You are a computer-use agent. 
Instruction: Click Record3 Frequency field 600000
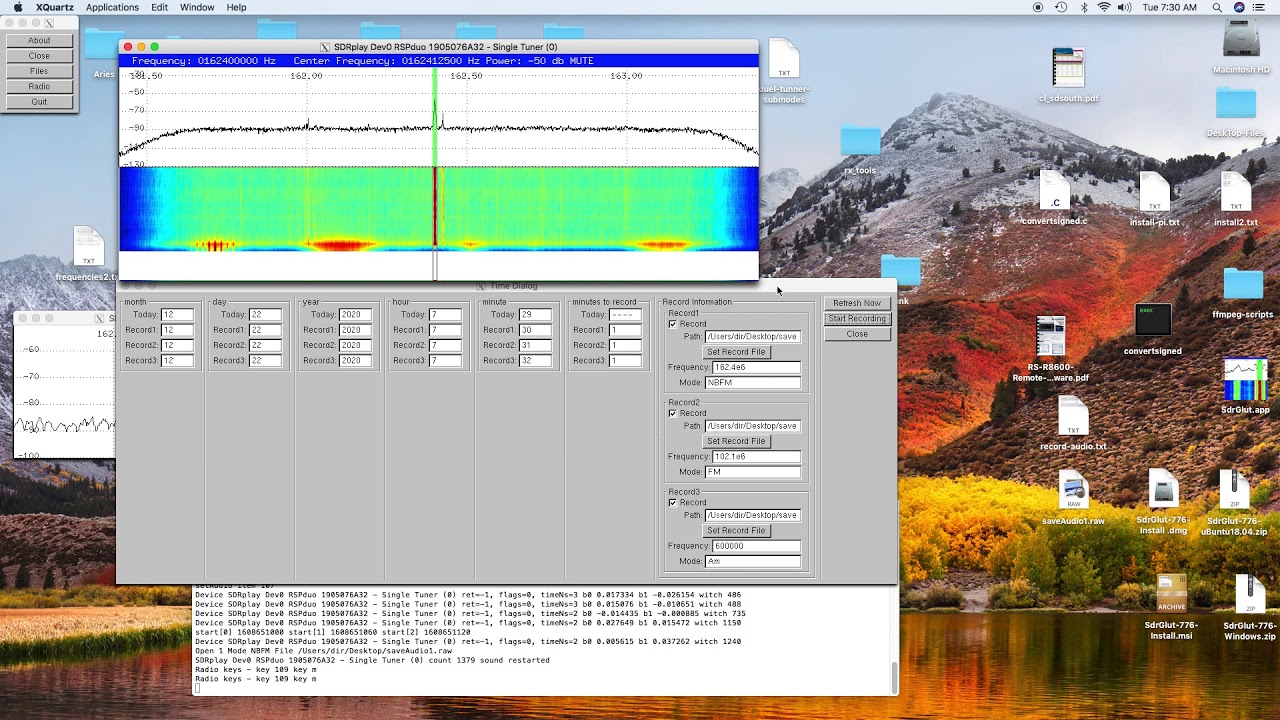coord(756,546)
